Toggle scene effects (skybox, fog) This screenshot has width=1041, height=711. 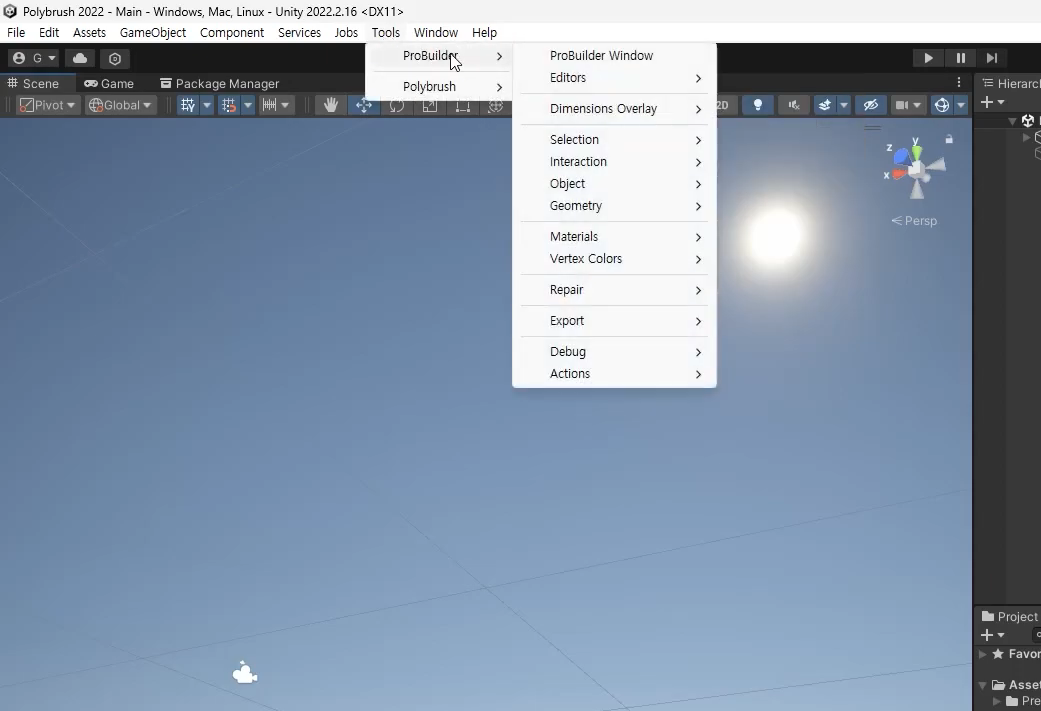[x=825, y=105]
